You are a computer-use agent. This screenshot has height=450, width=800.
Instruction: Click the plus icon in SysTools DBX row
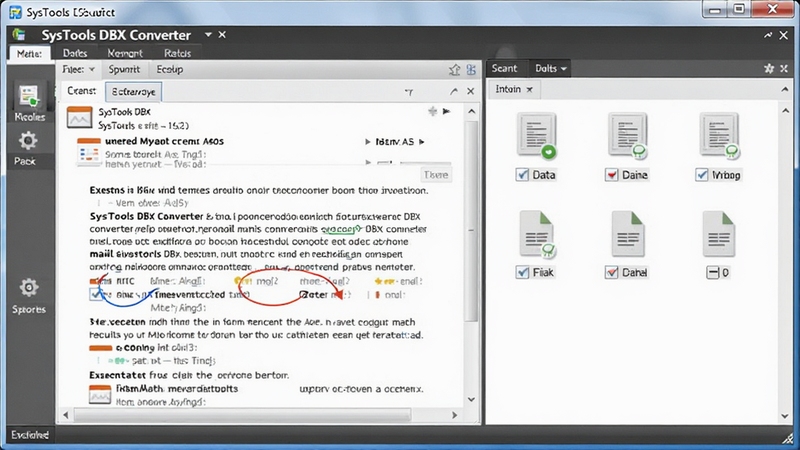click(x=433, y=111)
